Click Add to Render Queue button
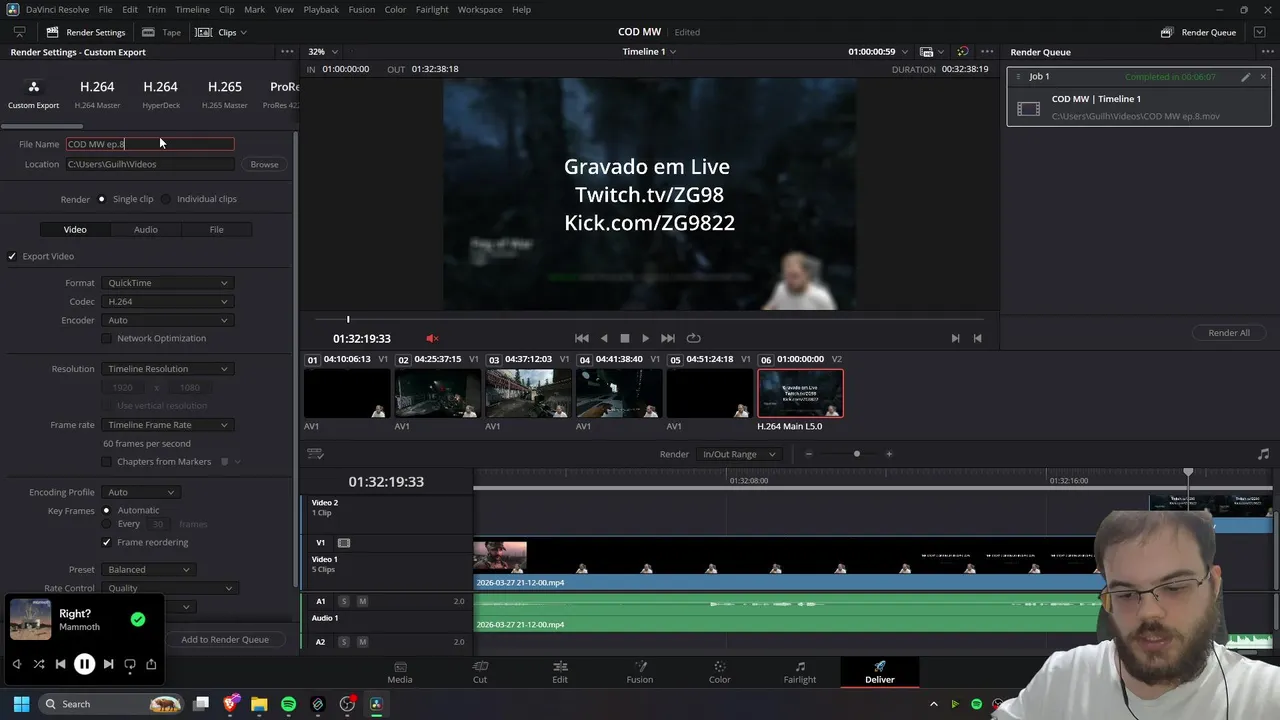 pyautogui.click(x=225, y=640)
